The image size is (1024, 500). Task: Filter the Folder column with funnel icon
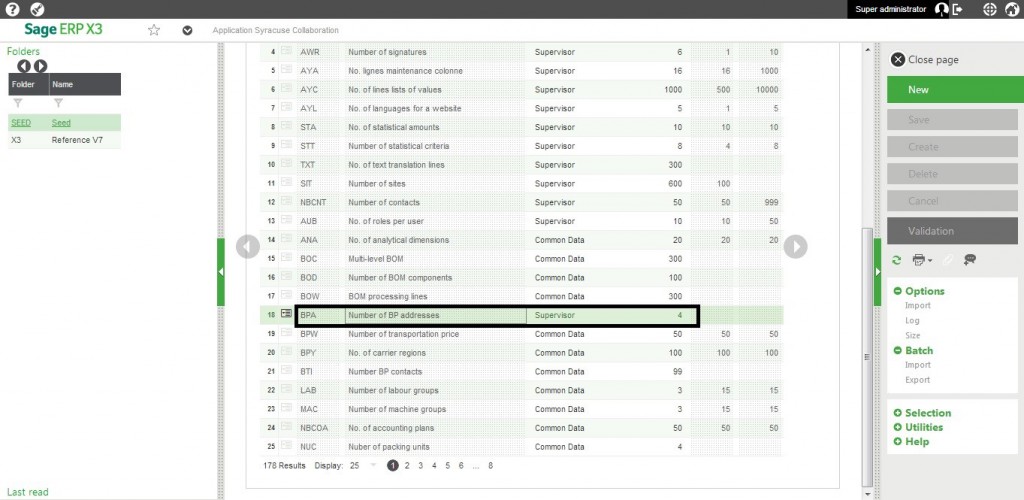coord(17,103)
